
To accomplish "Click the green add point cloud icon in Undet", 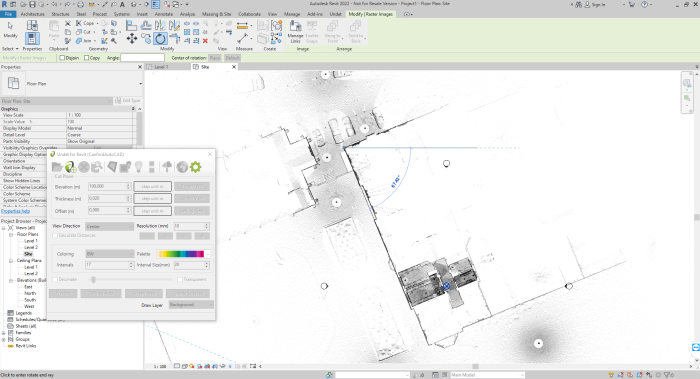I will pos(70,167).
